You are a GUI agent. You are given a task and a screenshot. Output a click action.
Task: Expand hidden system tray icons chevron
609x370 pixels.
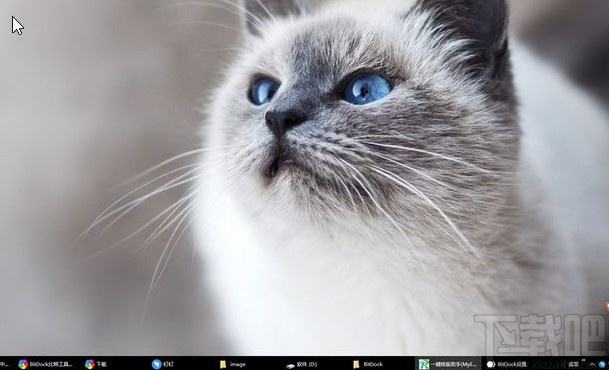(x=592, y=365)
